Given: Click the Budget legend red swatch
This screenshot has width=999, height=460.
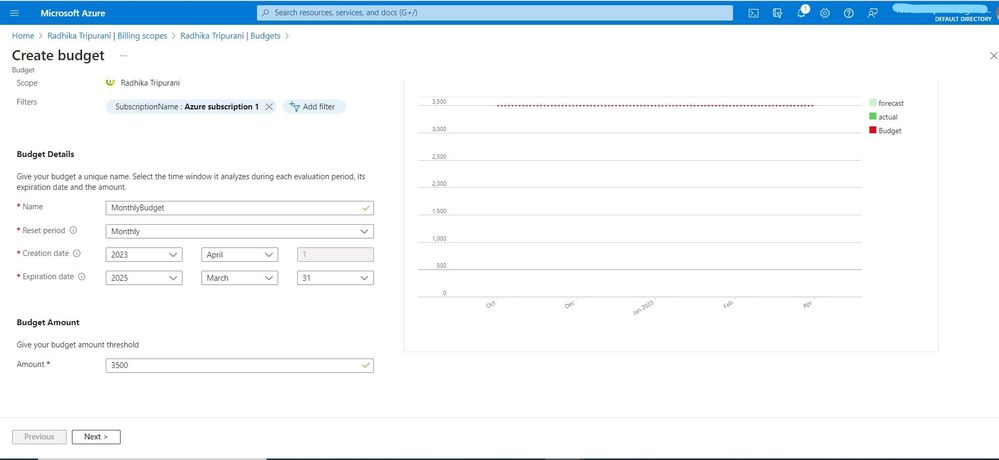Looking at the screenshot, I should (872, 130).
